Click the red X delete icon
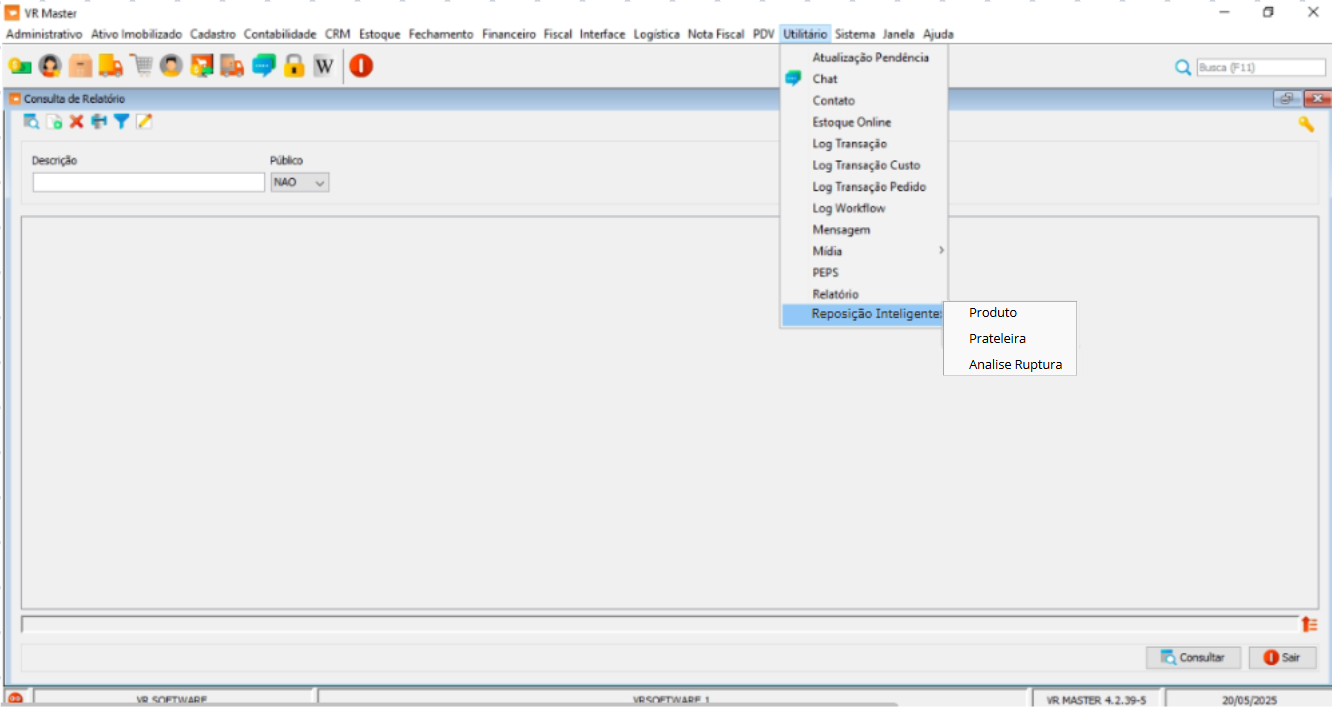The width and height of the screenshot is (1332, 709). [76, 122]
